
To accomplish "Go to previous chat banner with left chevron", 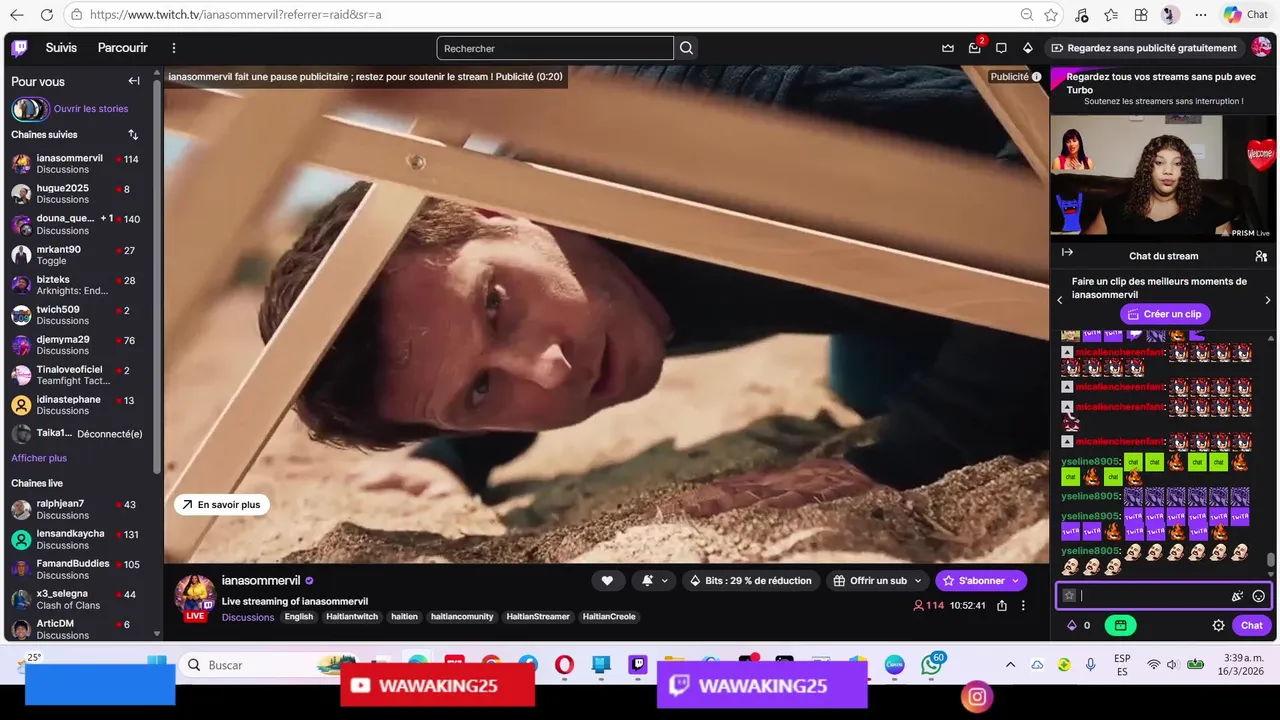I will 1060,300.
